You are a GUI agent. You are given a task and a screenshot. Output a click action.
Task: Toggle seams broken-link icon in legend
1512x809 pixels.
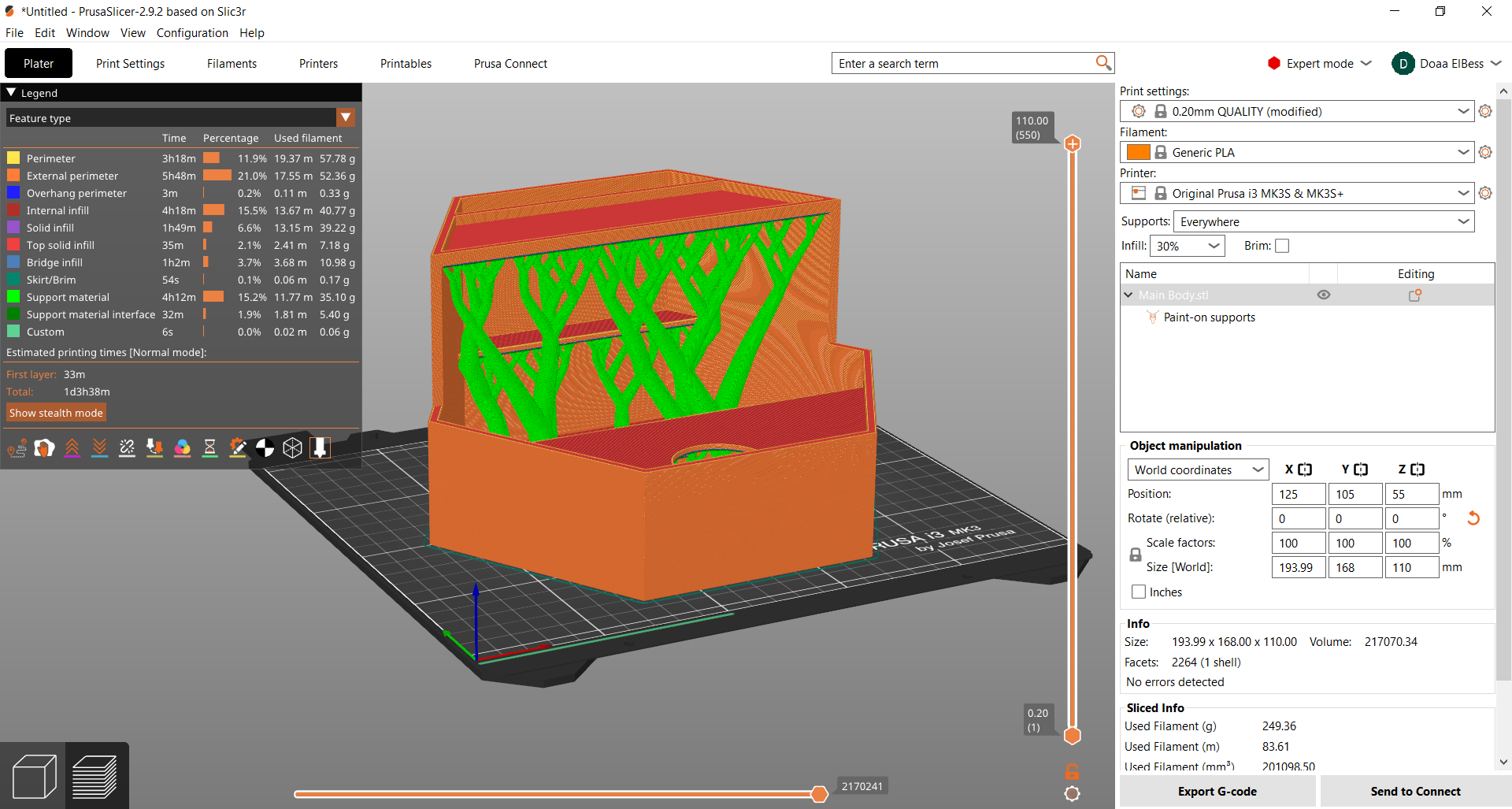pos(127,448)
